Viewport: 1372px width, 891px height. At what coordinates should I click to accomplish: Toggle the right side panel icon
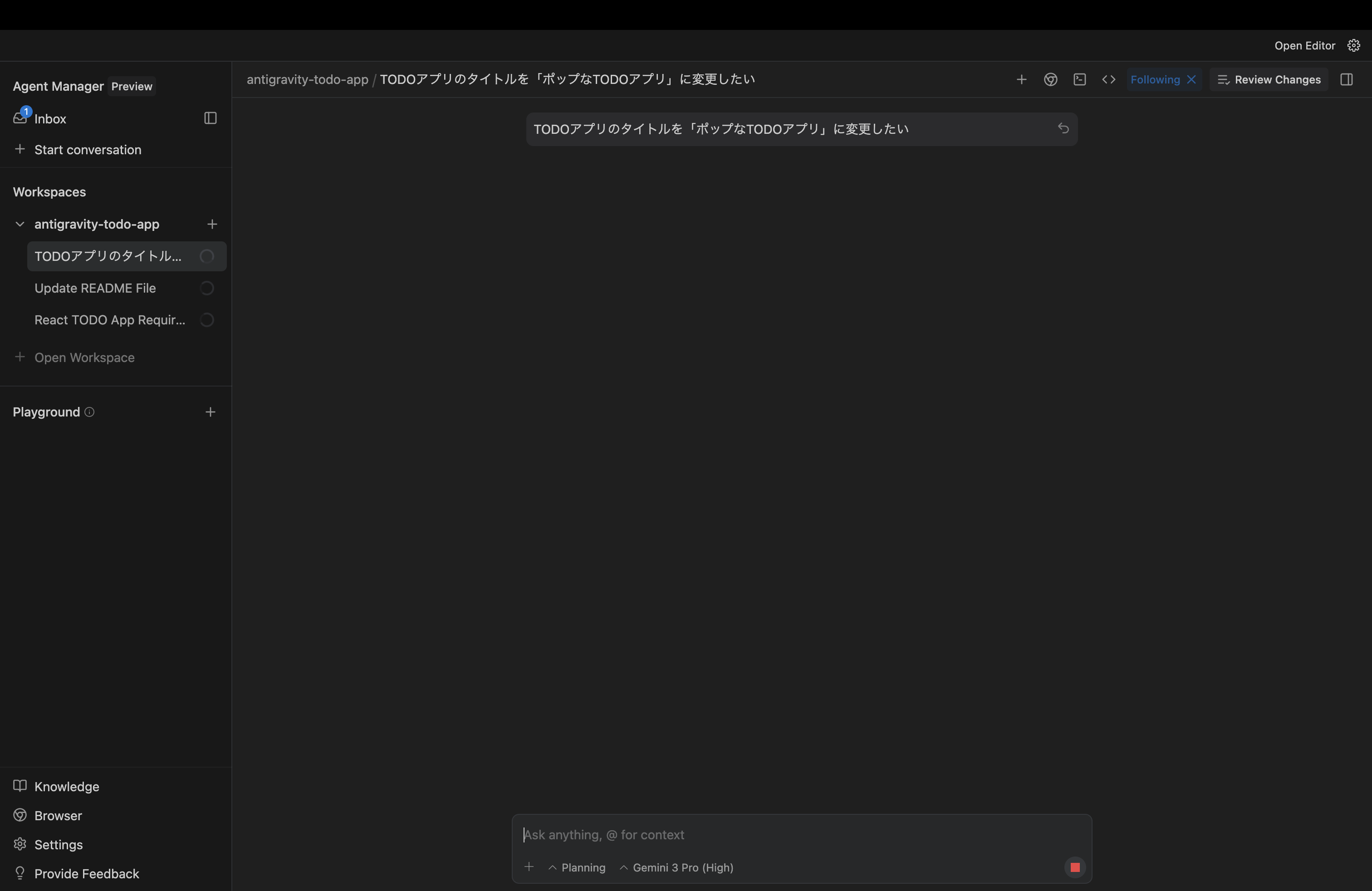click(1346, 79)
